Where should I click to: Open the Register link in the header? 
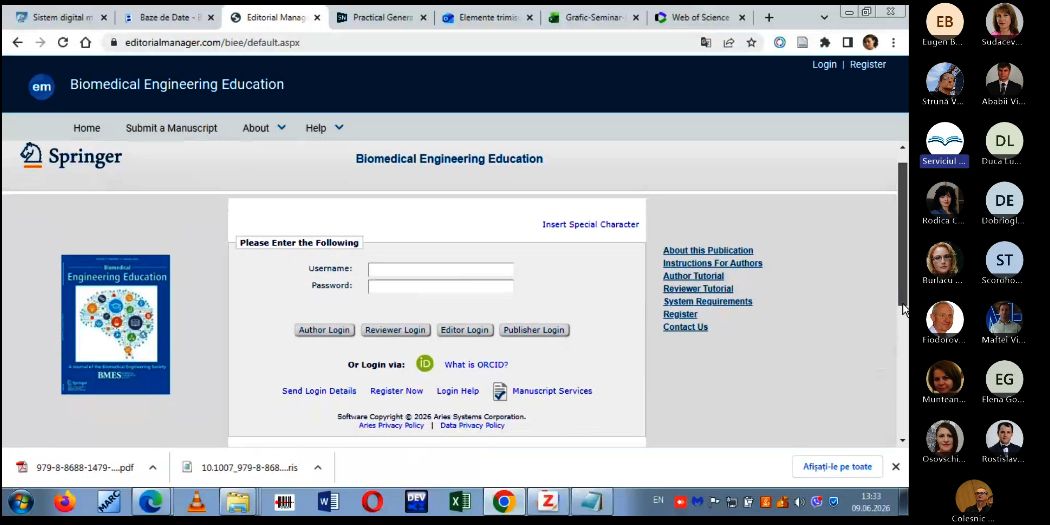(868, 64)
